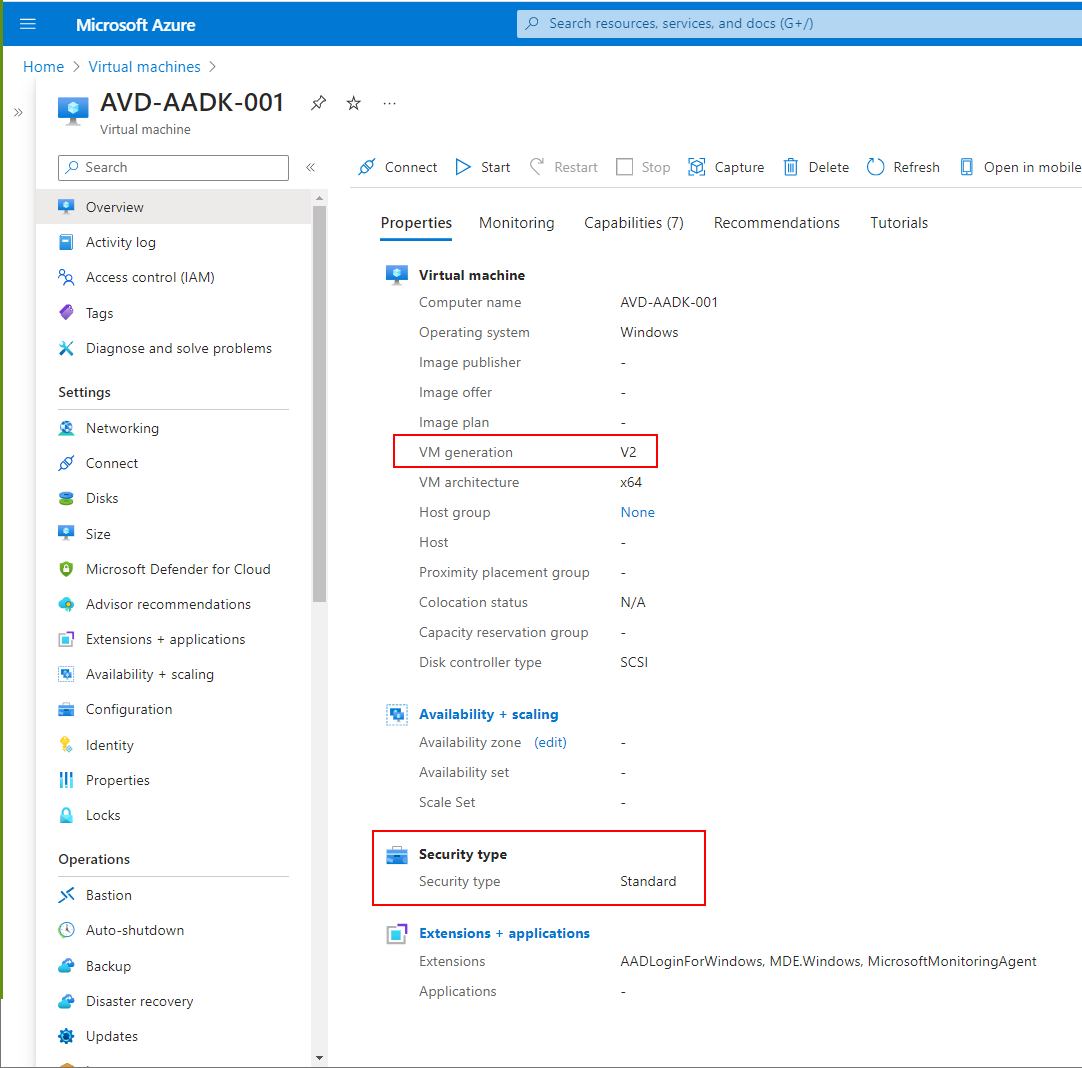Screen dimensions: 1082x1068
Task: Expand the collapsed left portal sidebar
Action: 19,112
